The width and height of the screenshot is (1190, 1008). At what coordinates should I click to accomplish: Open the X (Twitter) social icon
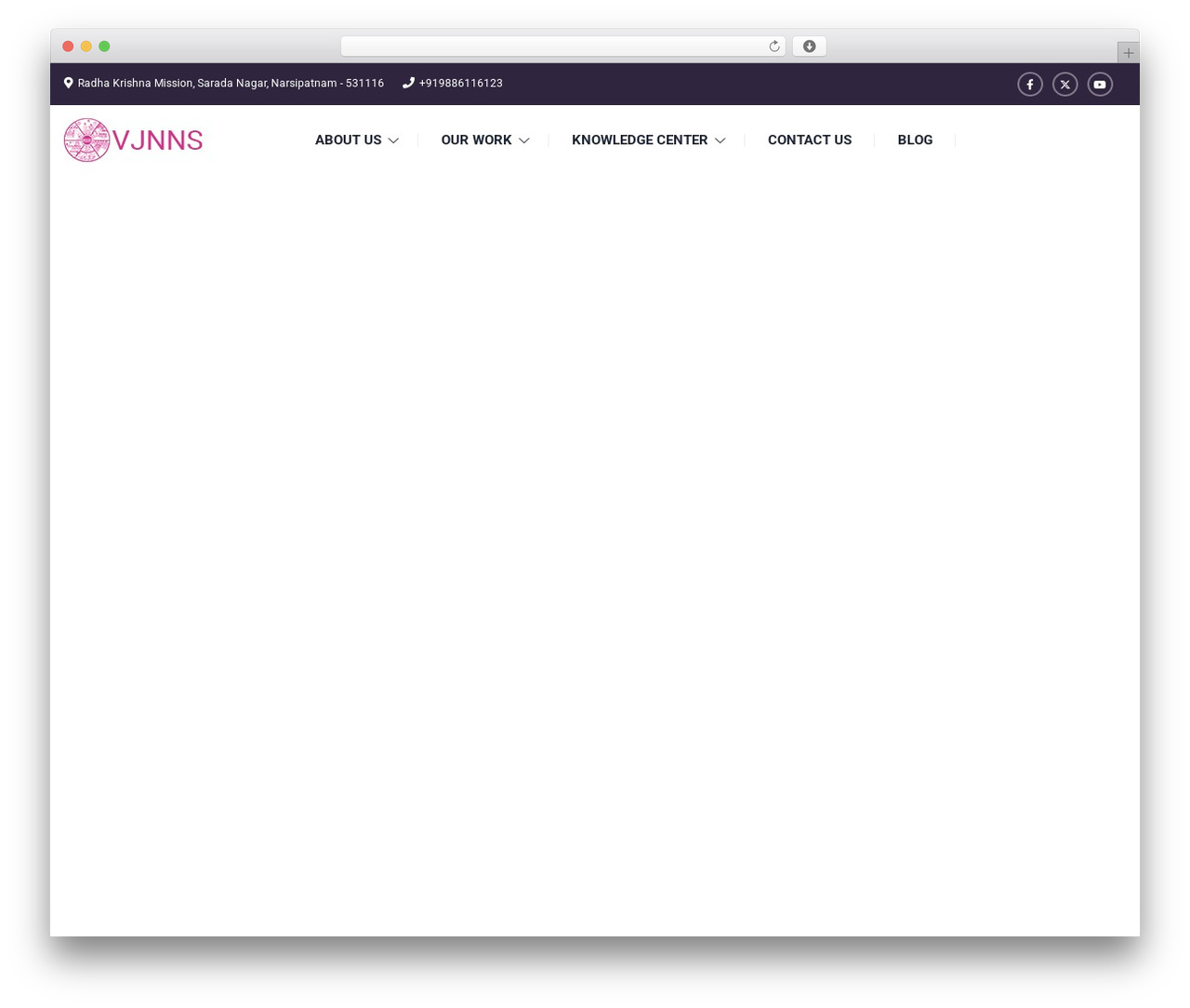pos(1065,85)
